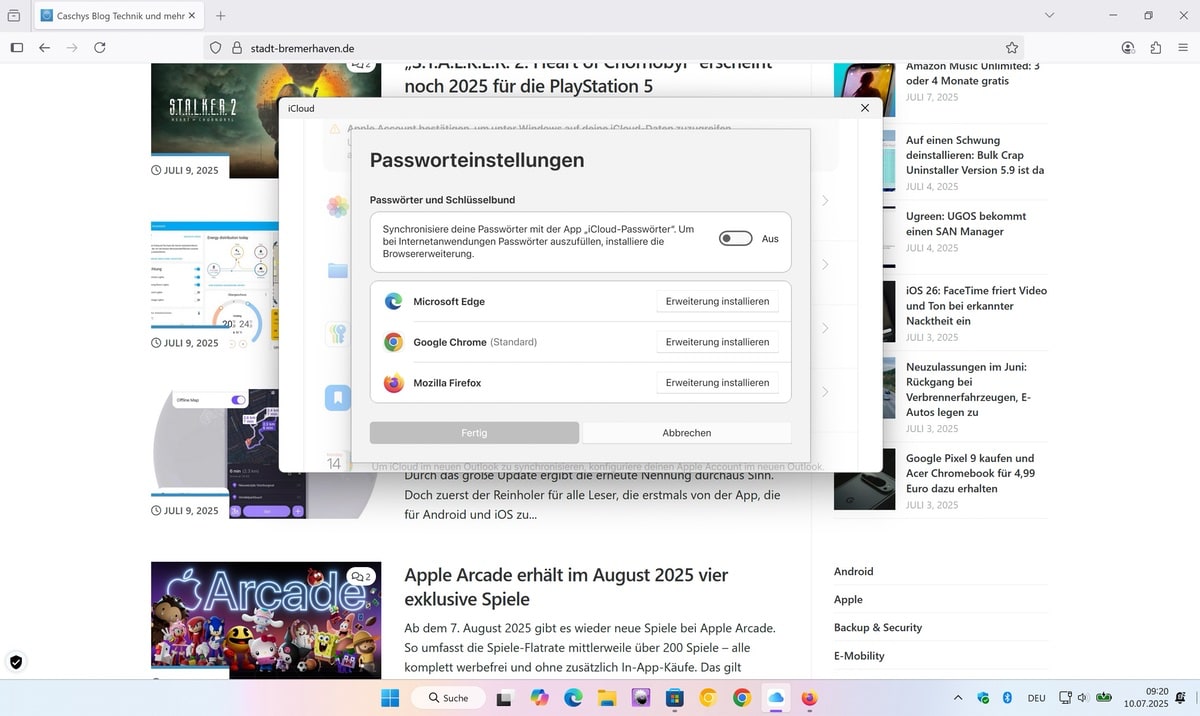Install extension for Google Chrome
Screen dimensions: 1200x716
(x=717, y=342)
